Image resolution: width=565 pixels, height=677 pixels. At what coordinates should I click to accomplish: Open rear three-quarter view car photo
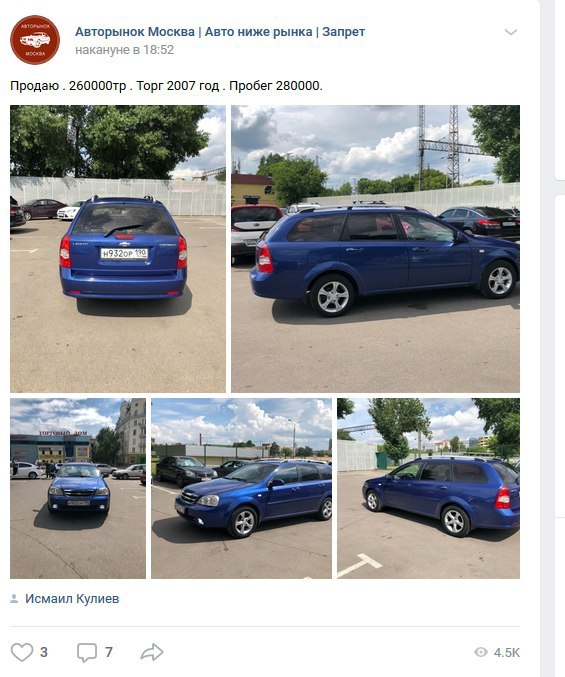click(x=429, y=488)
